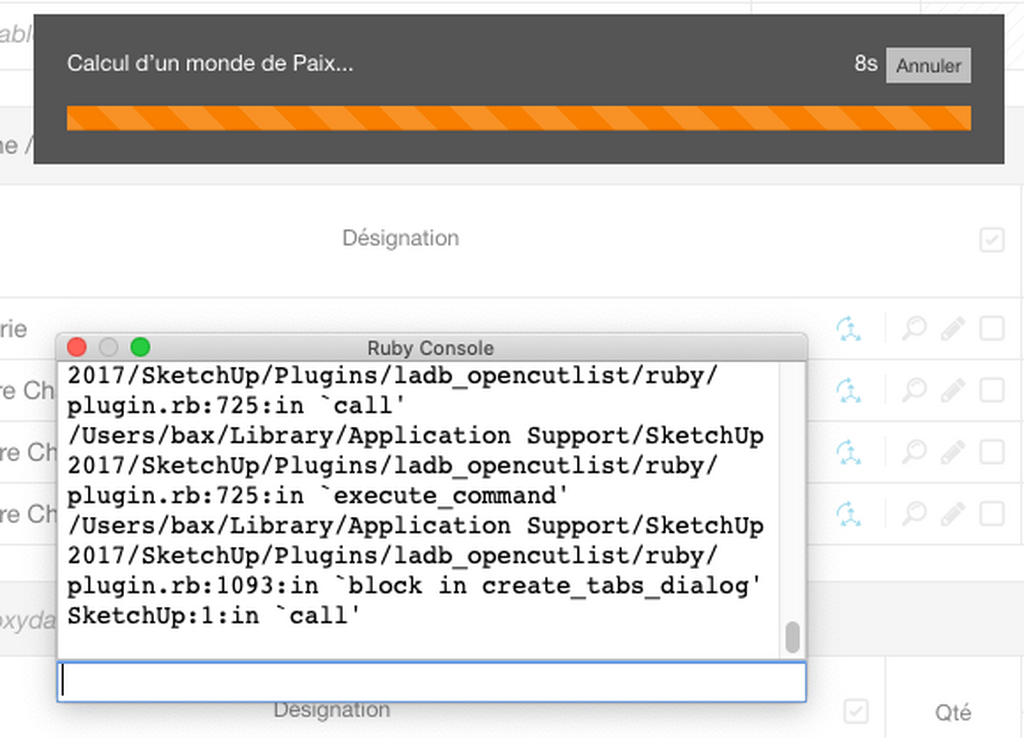Click the magnifier icon in the third part row
Image resolution: width=1024 pixels, height=738 pixels.
(914, 452)
